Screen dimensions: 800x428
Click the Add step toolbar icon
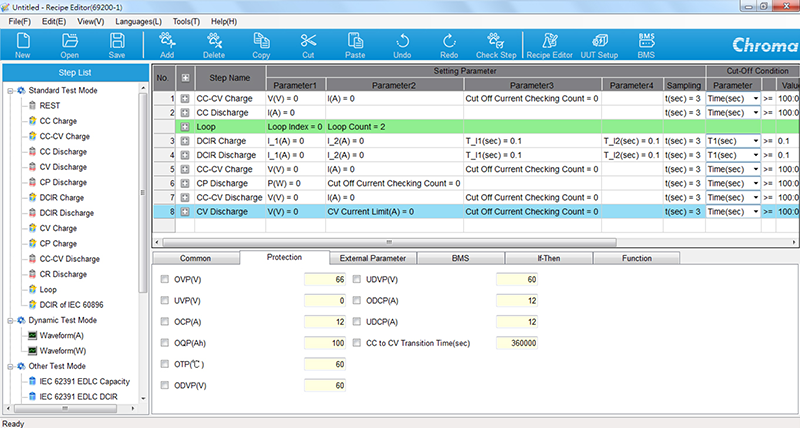167,45
